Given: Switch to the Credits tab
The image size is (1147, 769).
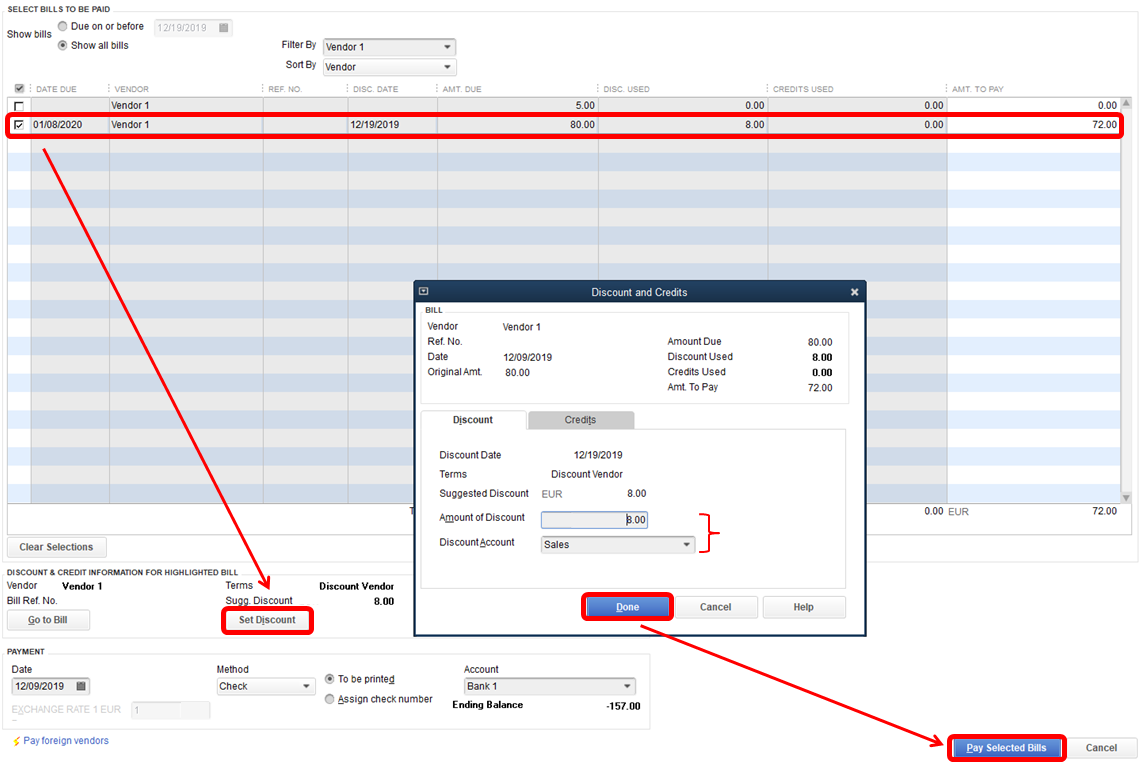Looking at the screenshot, I should coord(580,419).
